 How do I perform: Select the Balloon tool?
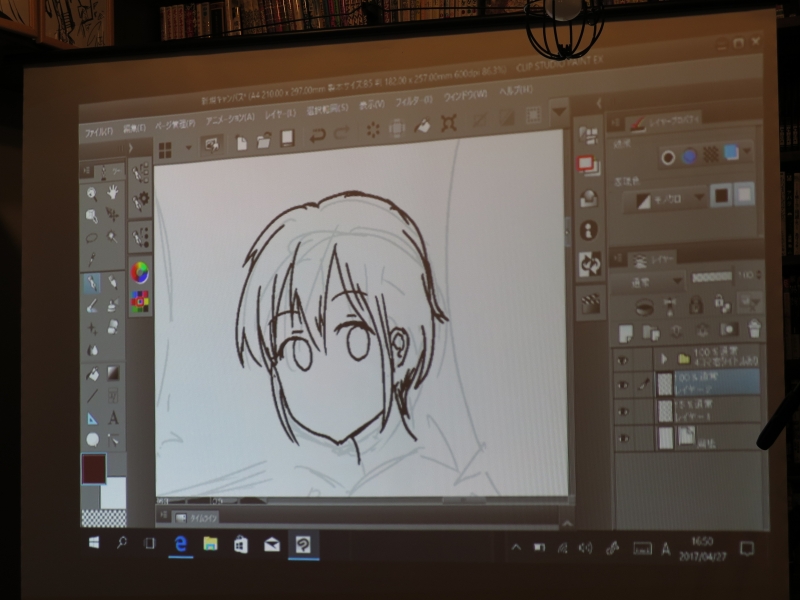(x=93, y=439)
